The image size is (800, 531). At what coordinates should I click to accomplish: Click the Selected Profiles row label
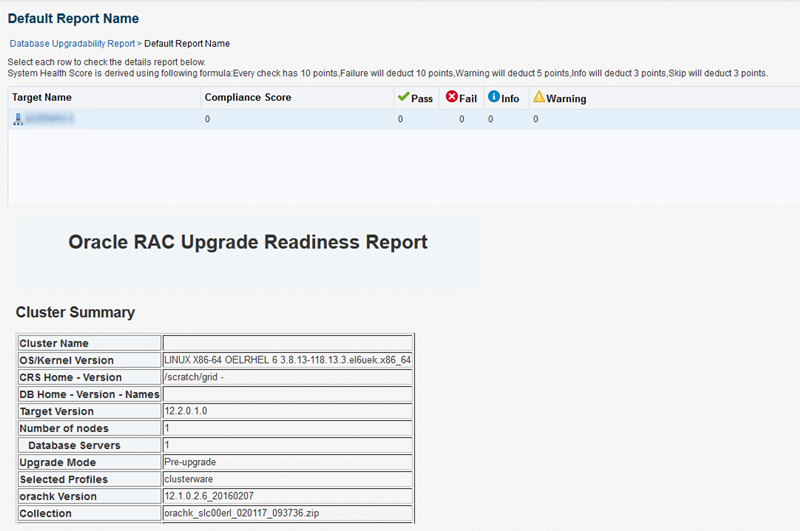tap(90, 479)
